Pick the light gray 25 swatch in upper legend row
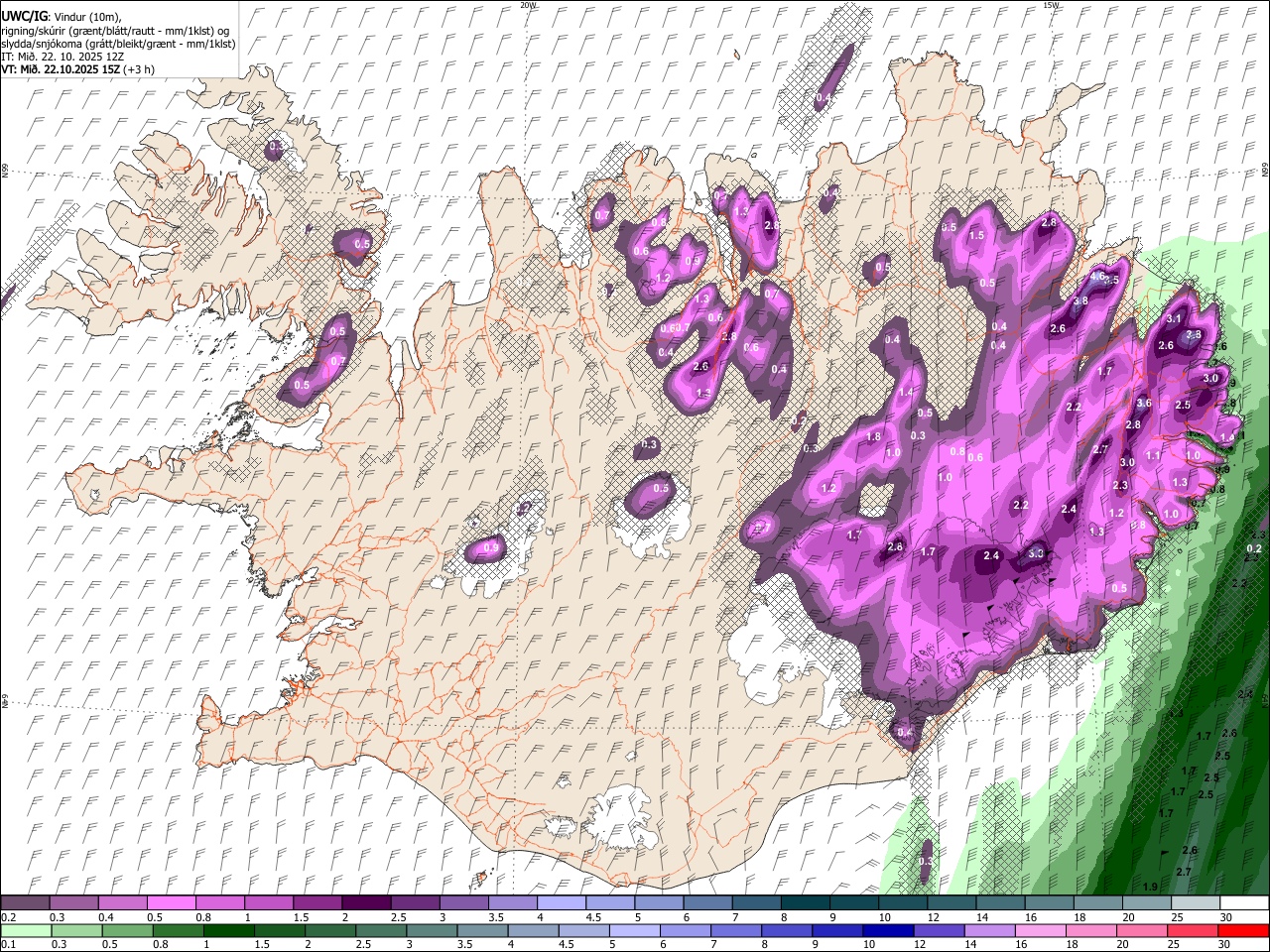 (x=1196, y=902)
